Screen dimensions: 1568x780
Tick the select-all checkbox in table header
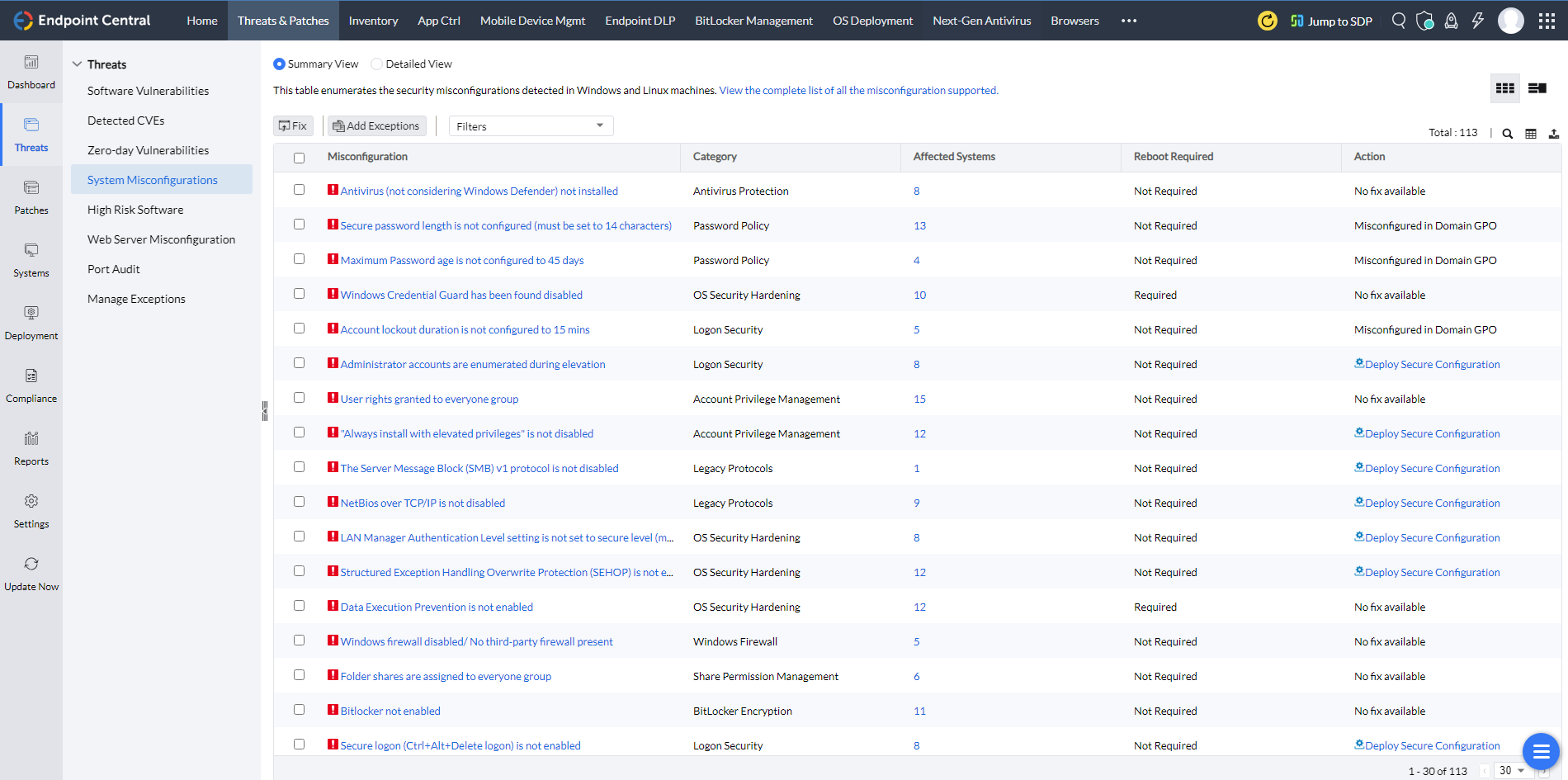299,158
